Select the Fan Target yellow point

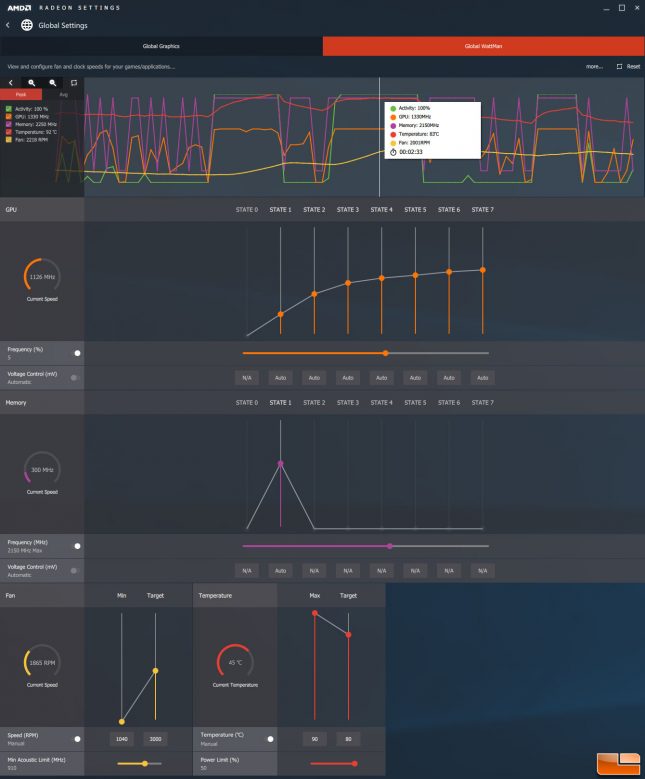pos(156,671)
